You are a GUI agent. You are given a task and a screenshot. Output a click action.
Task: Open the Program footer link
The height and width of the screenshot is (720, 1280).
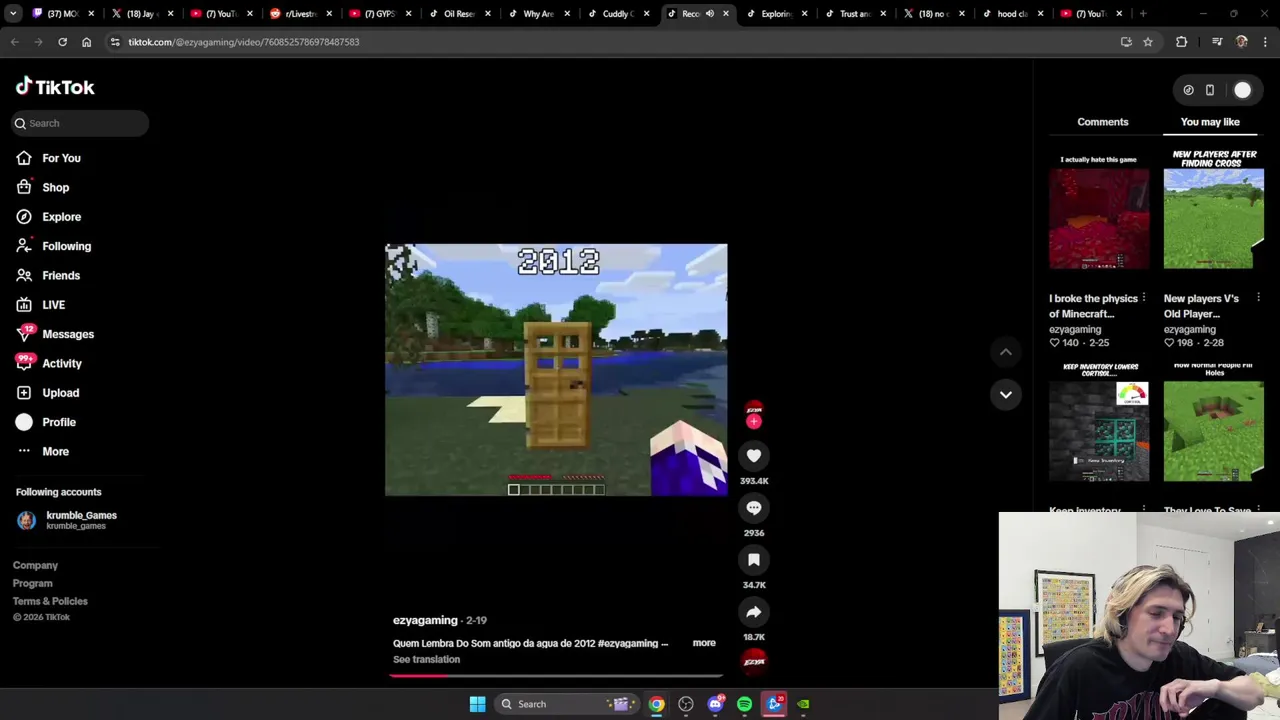coord(32,584)
